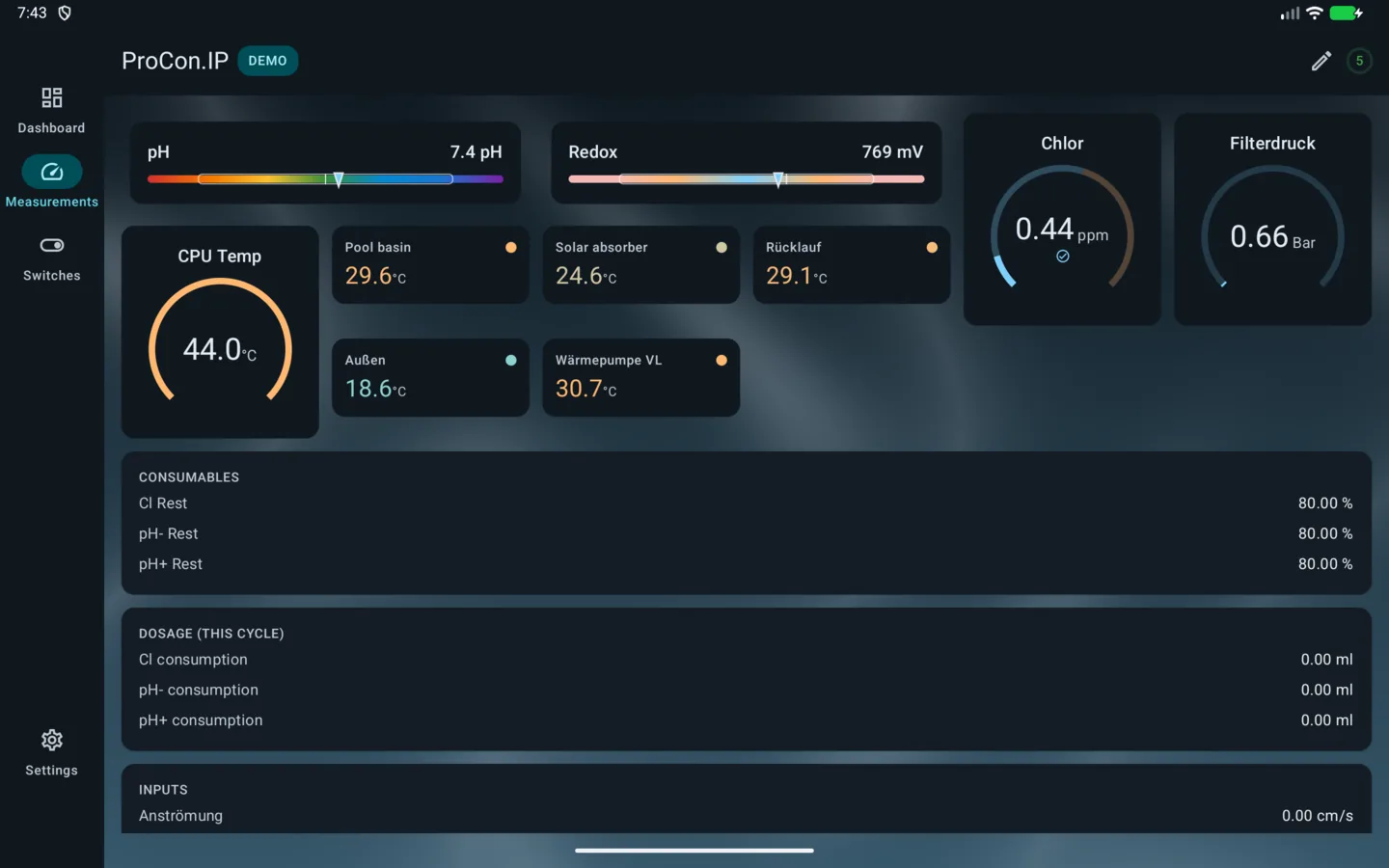The height and width of the screenshot is (868, 1389).
Task: Open the Chlor gauge card
Action: tap(1062, 219)
